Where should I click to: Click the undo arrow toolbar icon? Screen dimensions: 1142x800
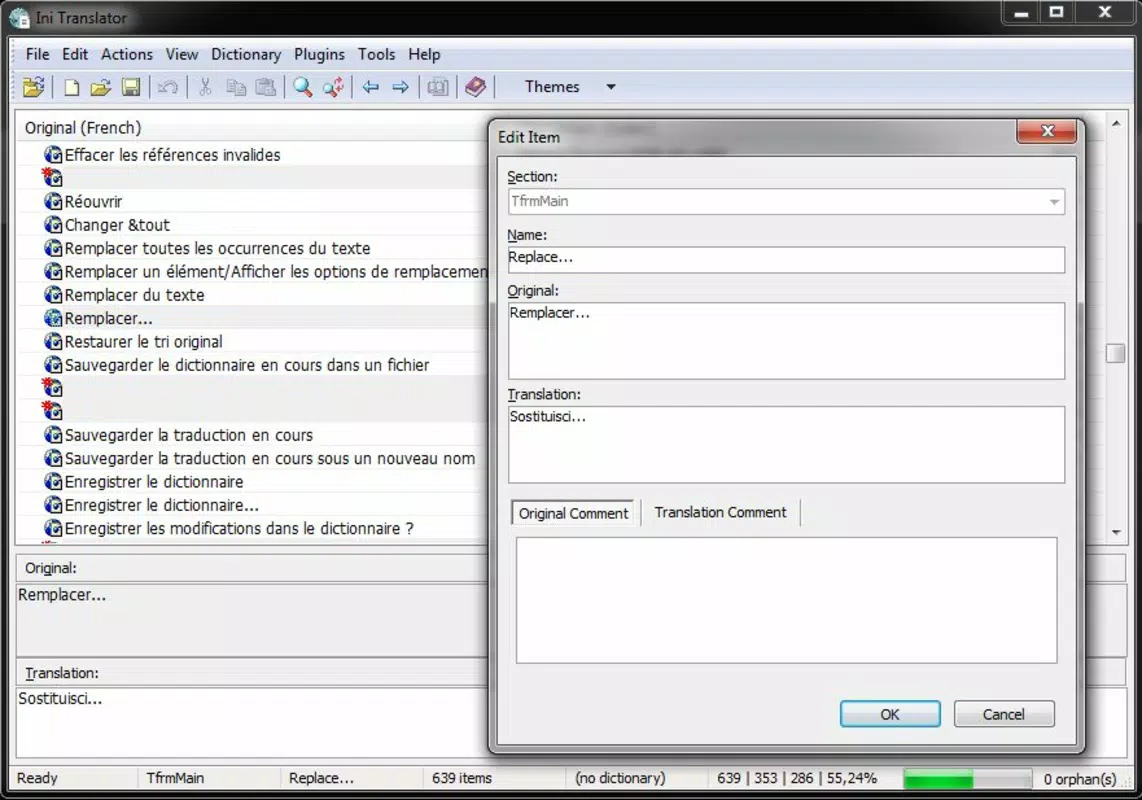tap(168, 87)
